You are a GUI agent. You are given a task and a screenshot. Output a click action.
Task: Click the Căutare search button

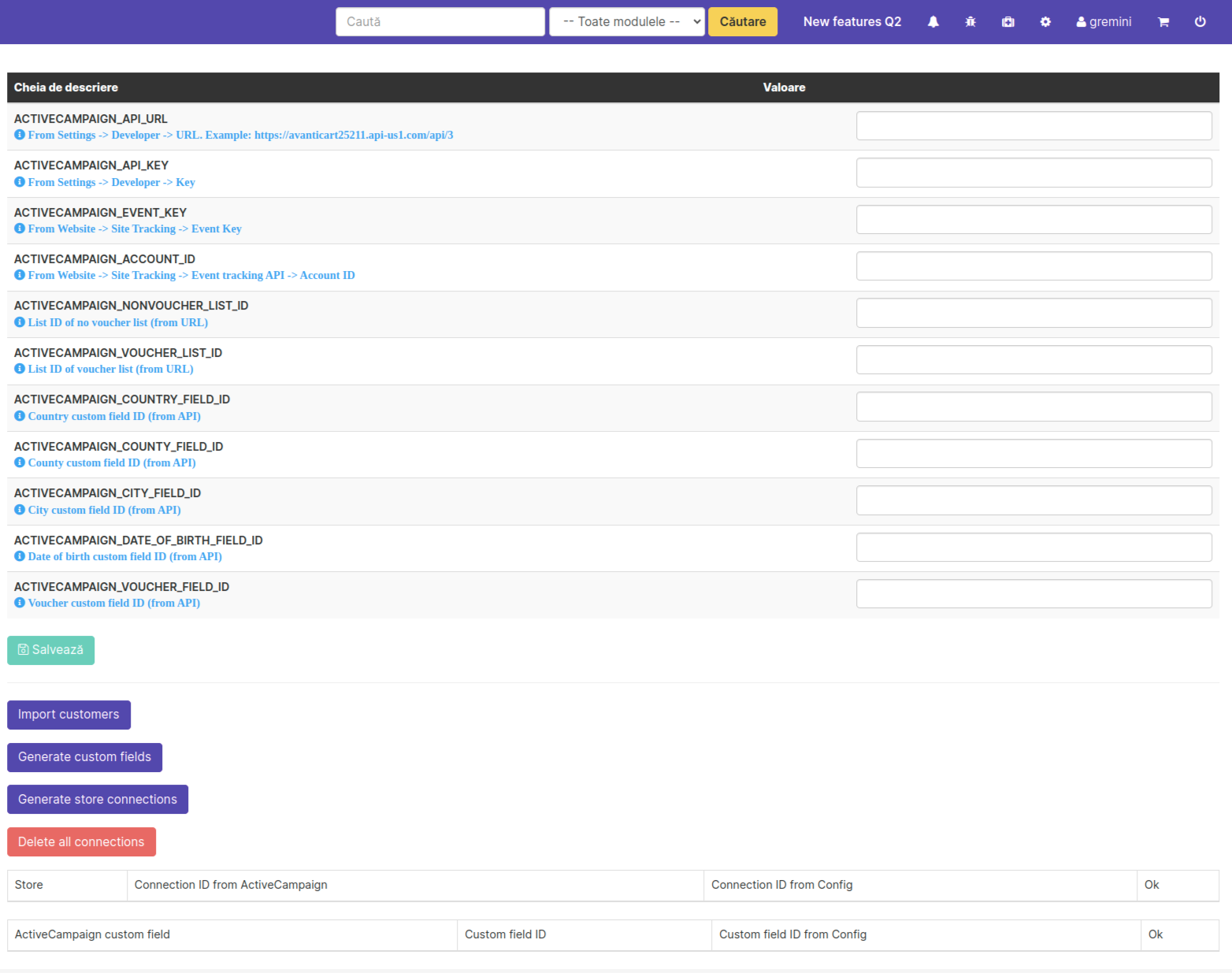743,22
